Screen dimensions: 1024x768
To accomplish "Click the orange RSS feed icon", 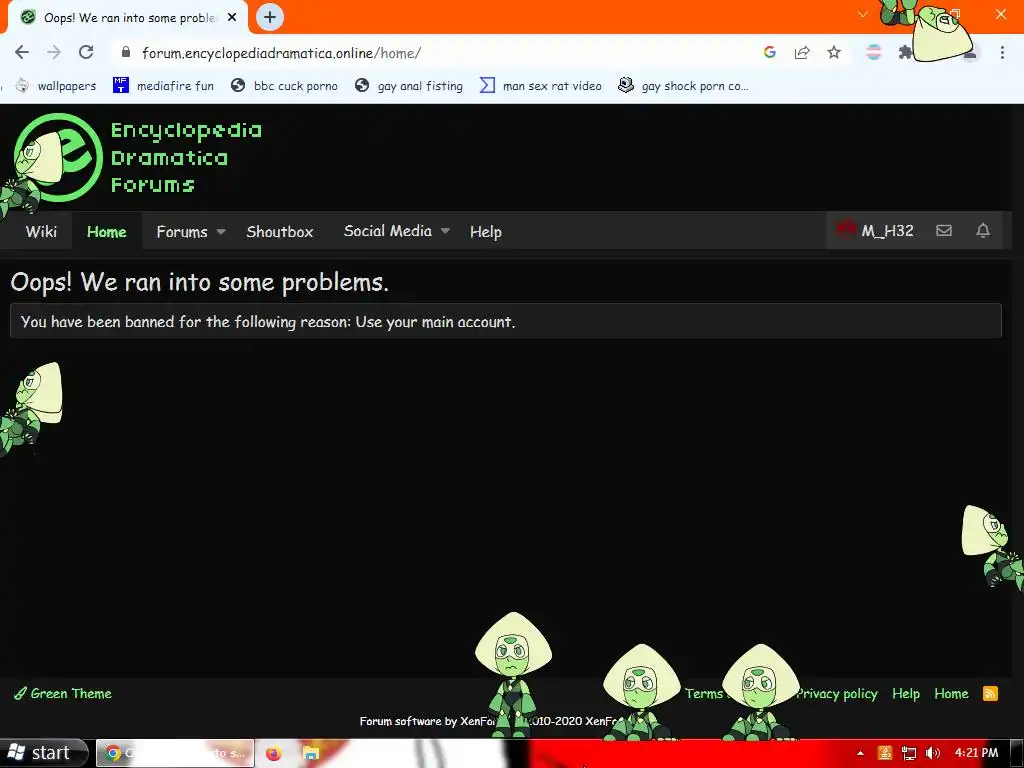I will point(990,694).
